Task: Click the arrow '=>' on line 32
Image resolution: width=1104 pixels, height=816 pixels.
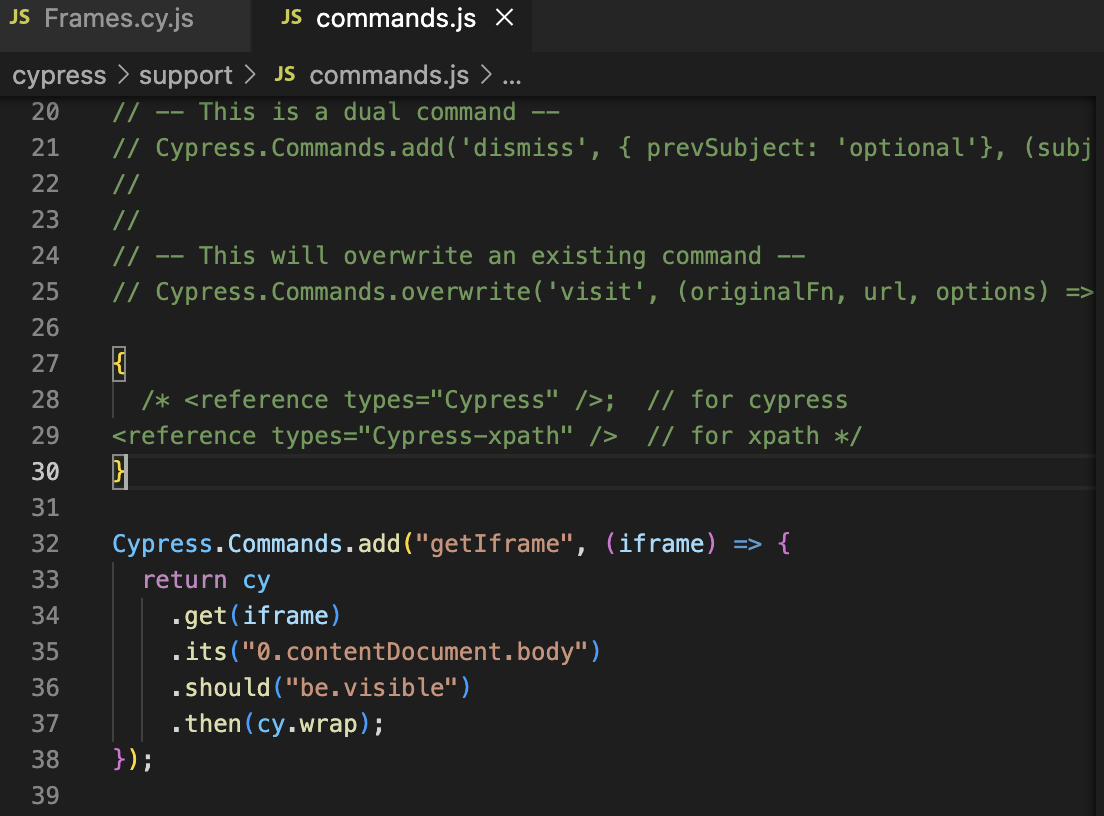Action: pos(747,544)
